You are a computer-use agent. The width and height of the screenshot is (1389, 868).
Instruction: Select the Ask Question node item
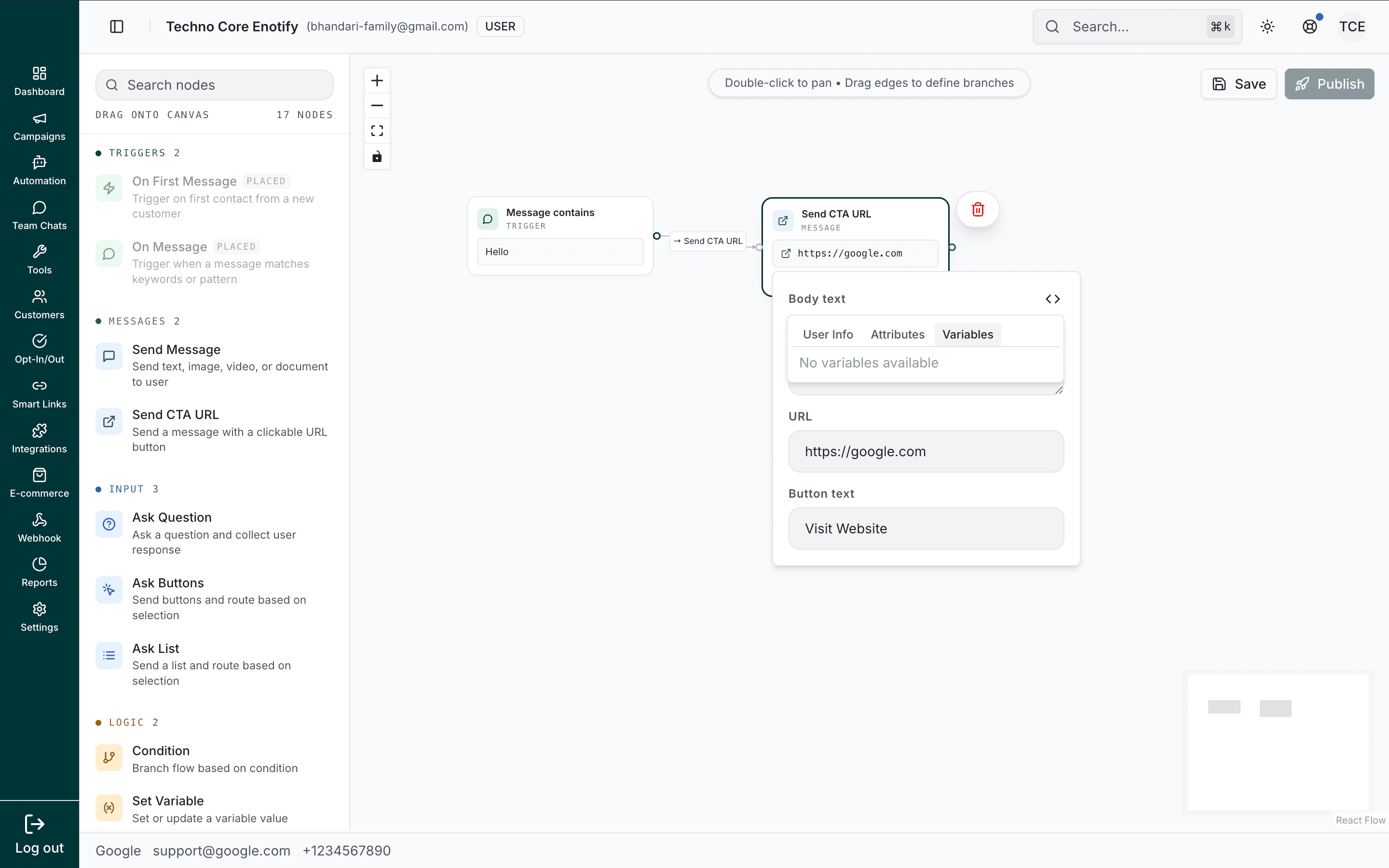pyautogui.click(x=214, y=533)
